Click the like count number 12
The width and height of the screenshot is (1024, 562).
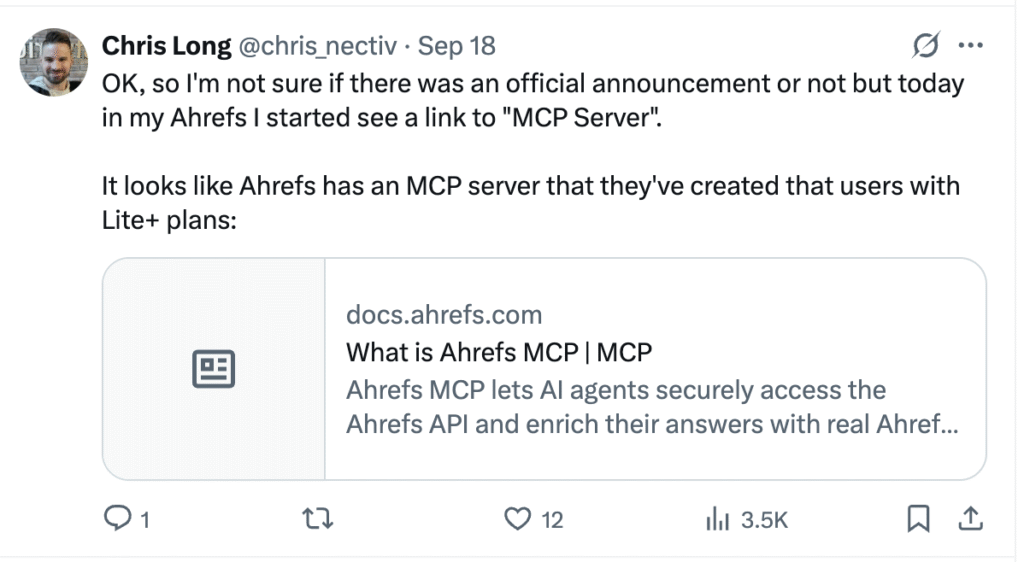pos(552,519)
